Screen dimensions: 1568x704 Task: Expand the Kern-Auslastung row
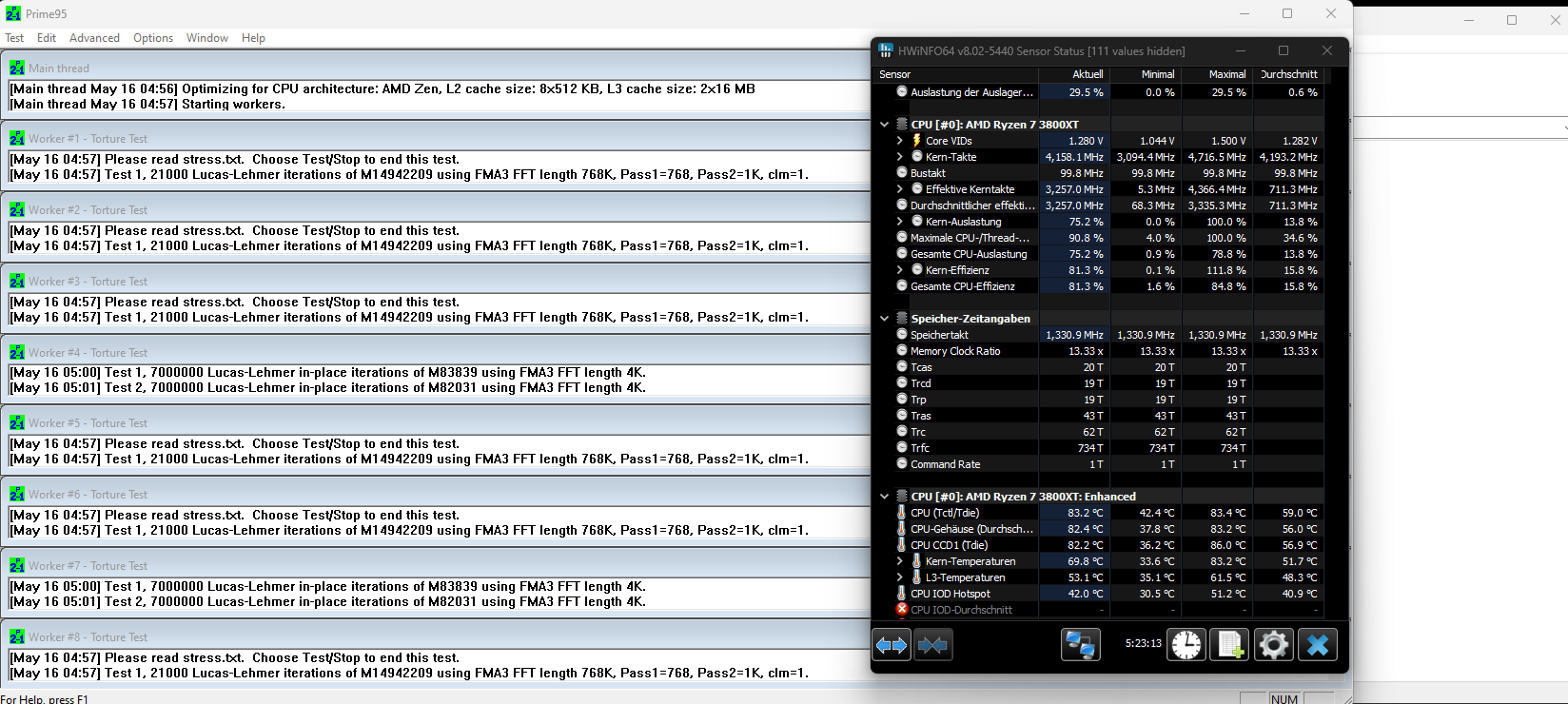click(x=900, y=222)
